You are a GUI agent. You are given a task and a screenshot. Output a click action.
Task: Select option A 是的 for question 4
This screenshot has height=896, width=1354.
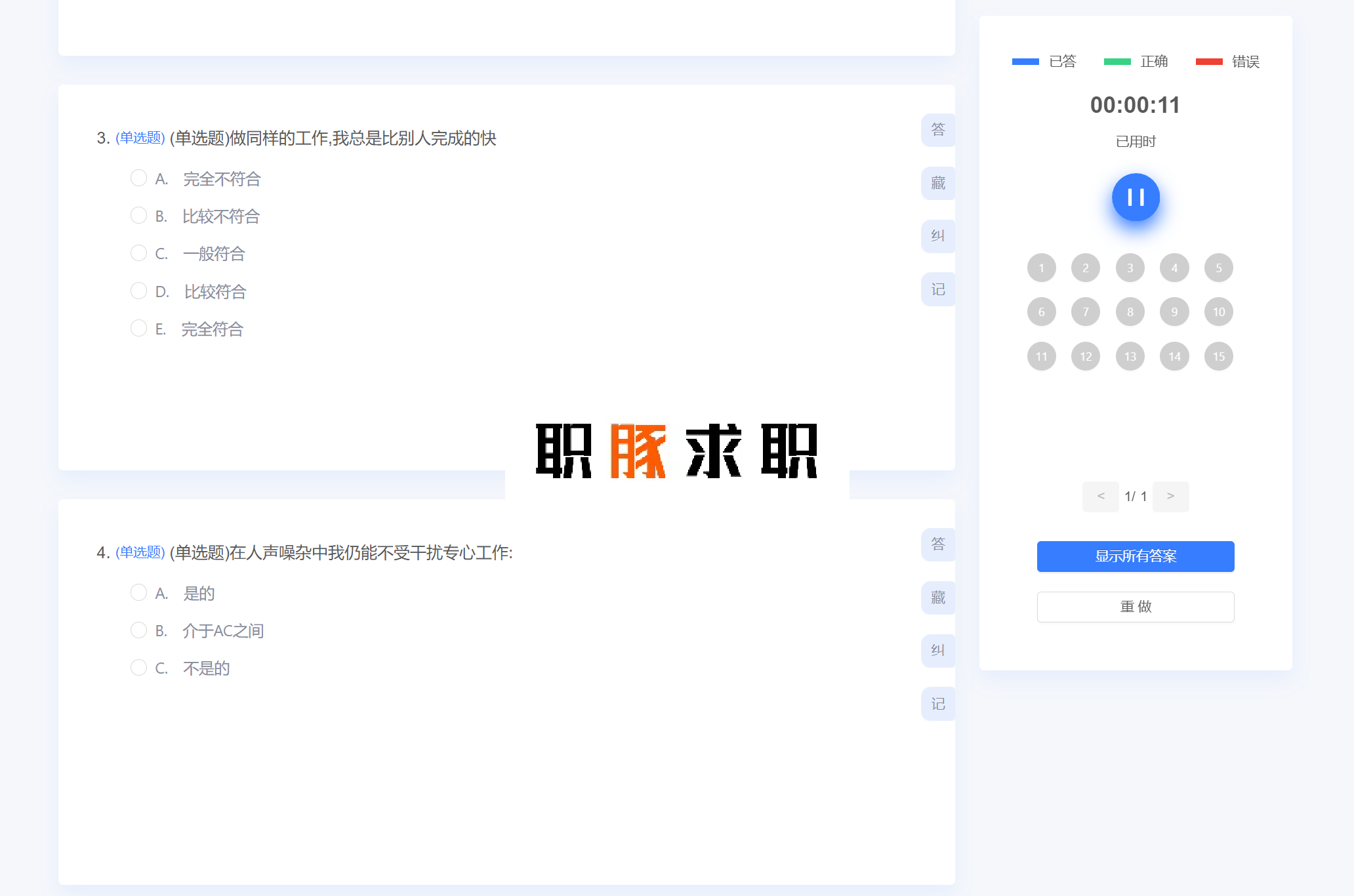(x=138, y=592)
